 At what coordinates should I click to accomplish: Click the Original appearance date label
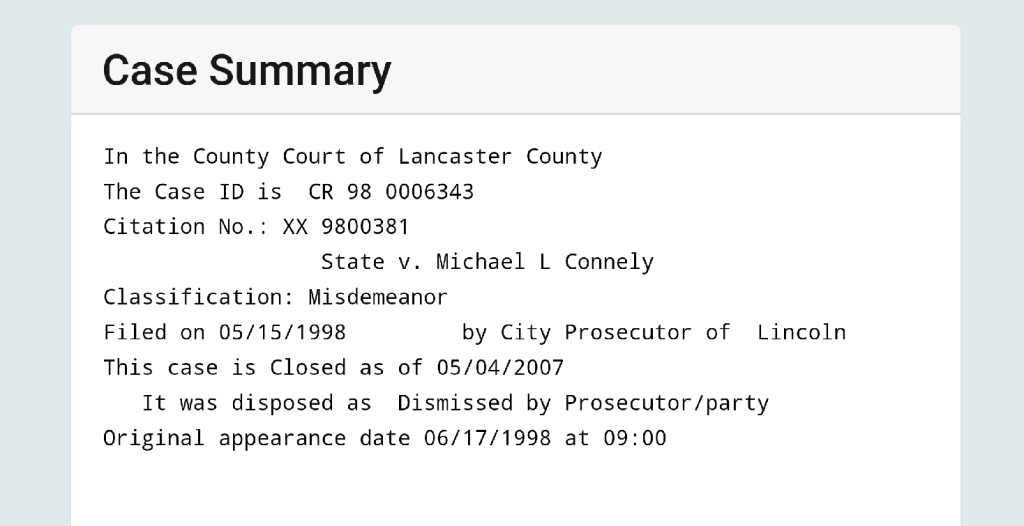coord(250,438)
